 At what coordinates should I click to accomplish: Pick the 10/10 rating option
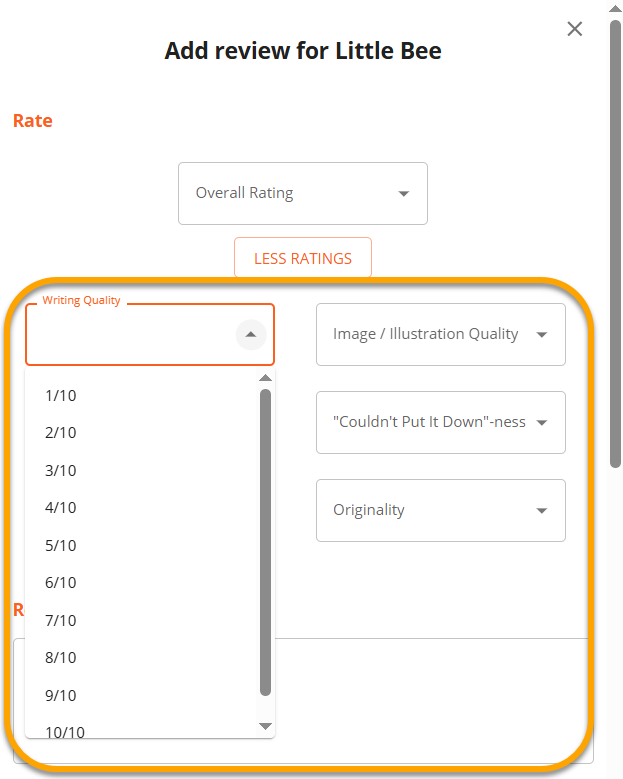[x=65, y=731]
